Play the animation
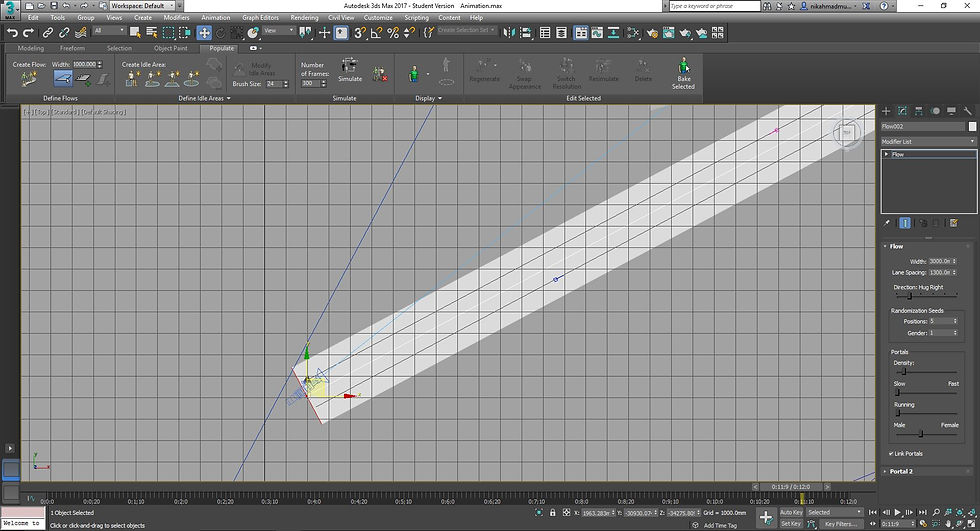The image size is (980, 531). 898,512
